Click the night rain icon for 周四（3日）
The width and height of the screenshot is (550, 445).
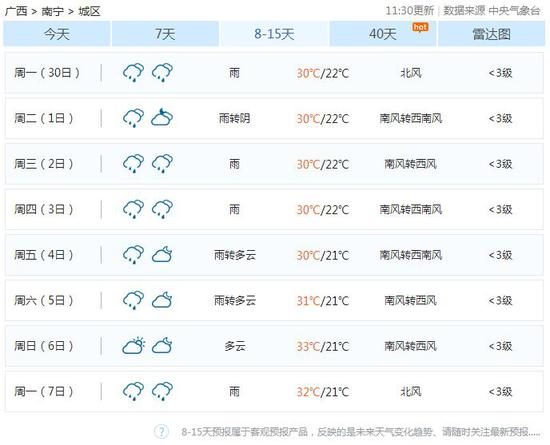pyautogui.click(x=162, y=209)
